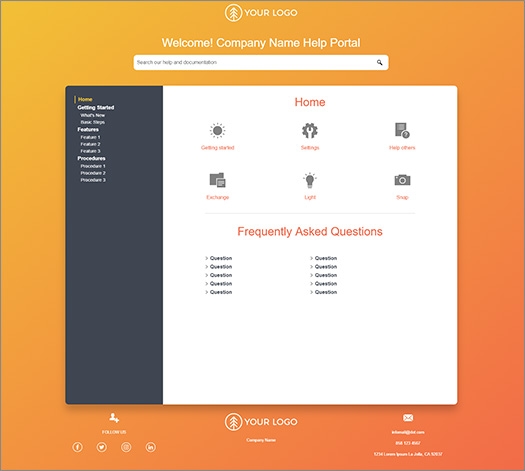Click the Company Name text under footer logo
Screen dimensions: 525x471
261,440
